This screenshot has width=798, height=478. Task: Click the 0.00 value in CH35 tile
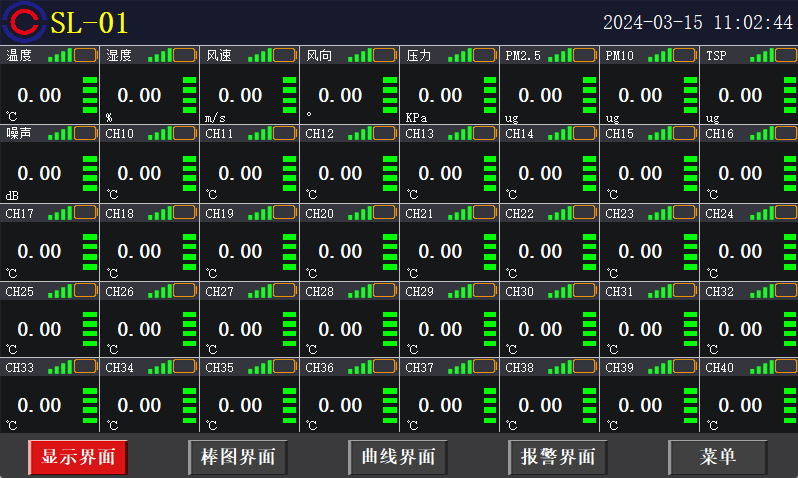click(240, 406)
